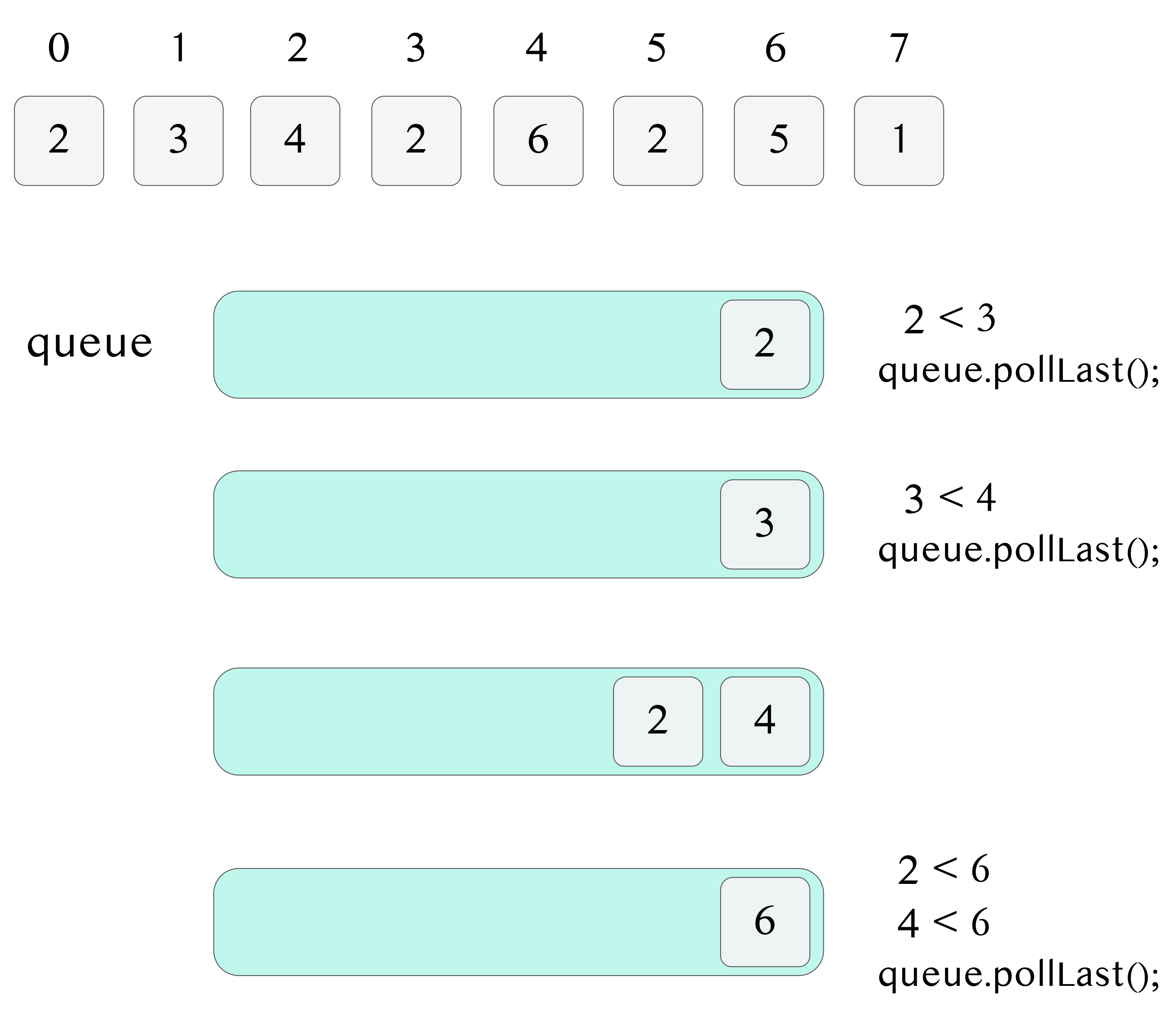The height and width of the screenshot is (1018, 1176).
Task: Select the array box containing 5
Action: [778, 140]
